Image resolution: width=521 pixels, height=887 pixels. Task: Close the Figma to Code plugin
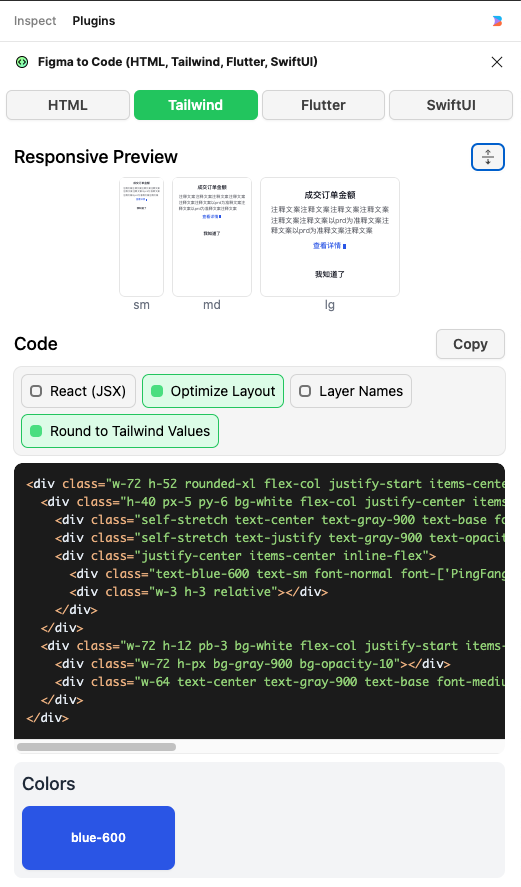[497, 62]
